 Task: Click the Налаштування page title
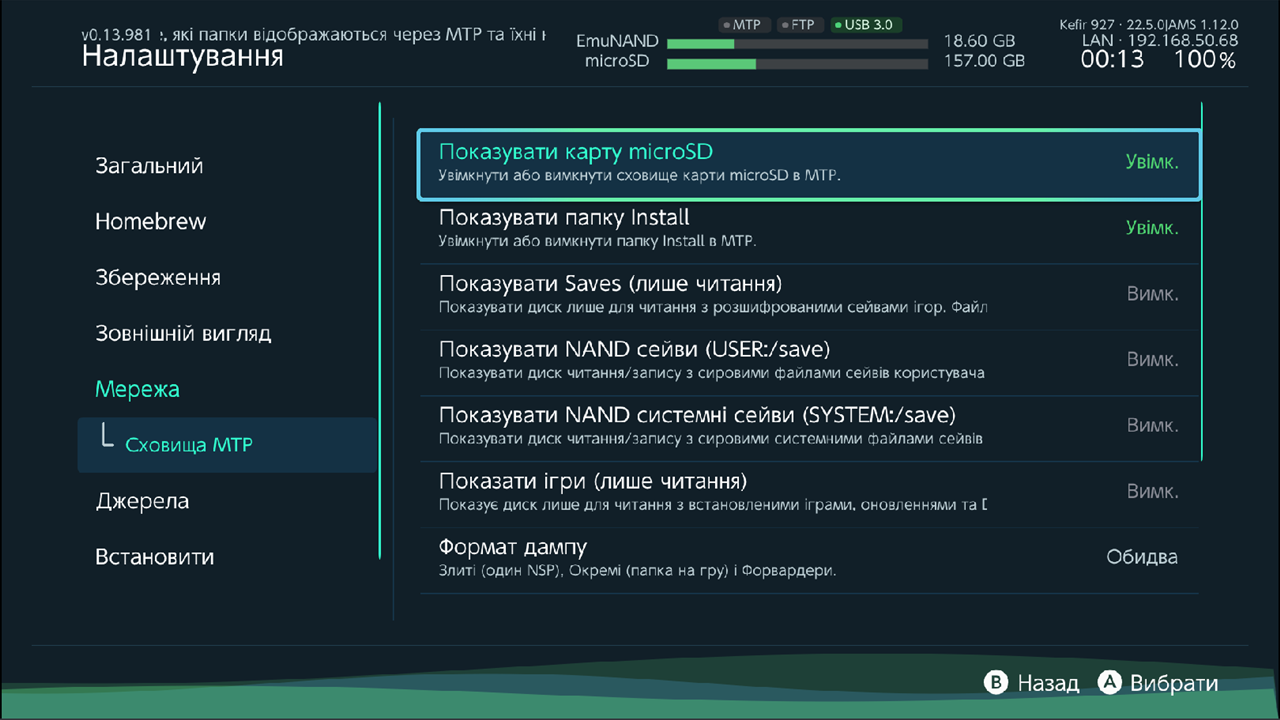point(182,56)
